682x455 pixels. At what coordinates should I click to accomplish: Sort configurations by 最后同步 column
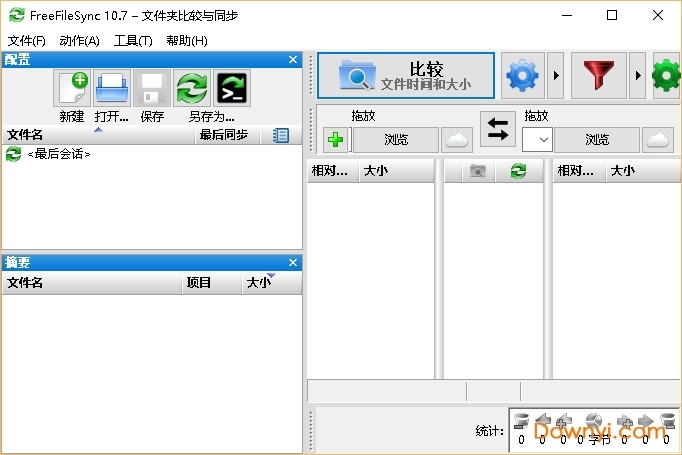tap(227, 135)
